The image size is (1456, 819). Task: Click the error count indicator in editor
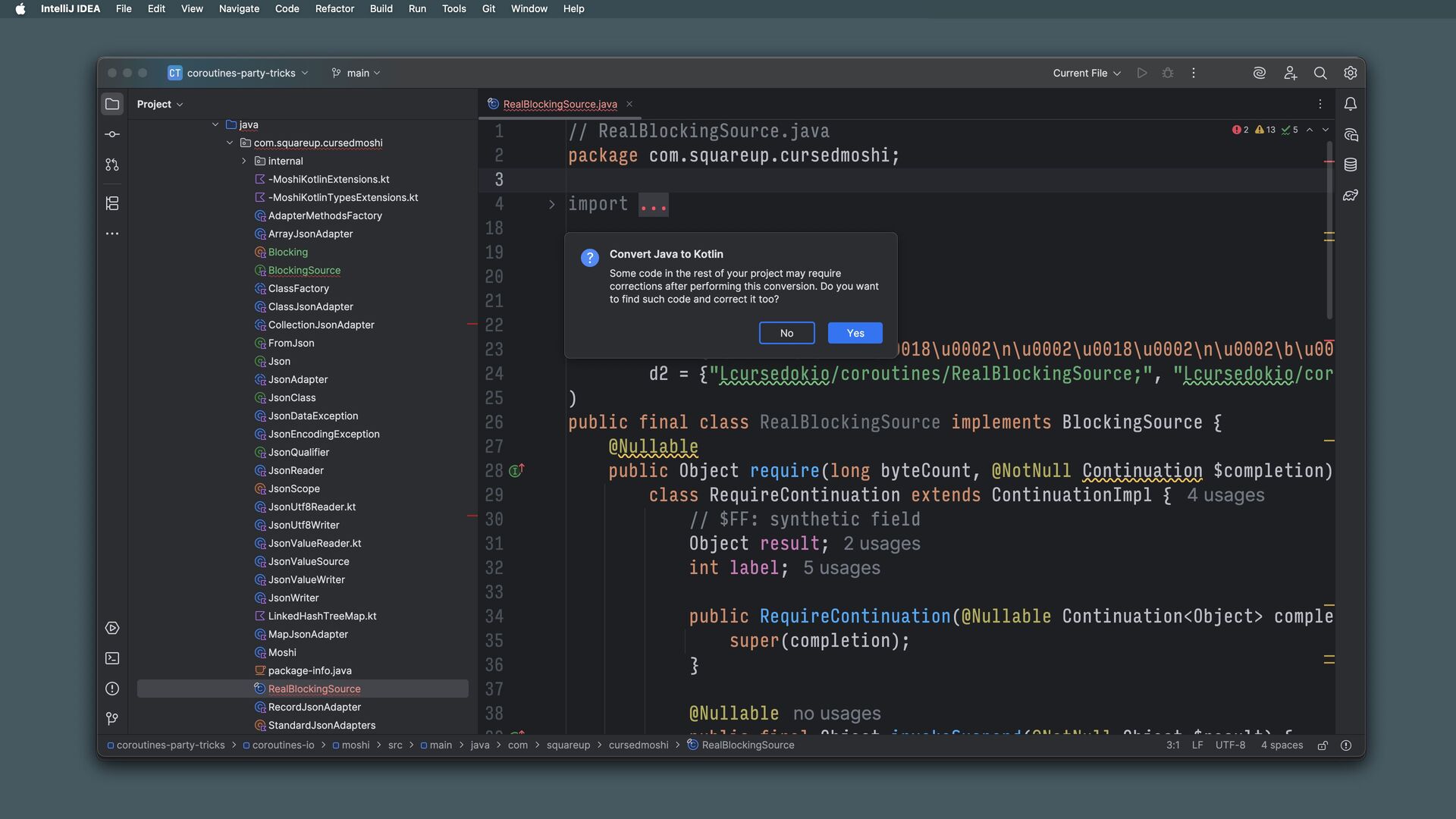1241,130
